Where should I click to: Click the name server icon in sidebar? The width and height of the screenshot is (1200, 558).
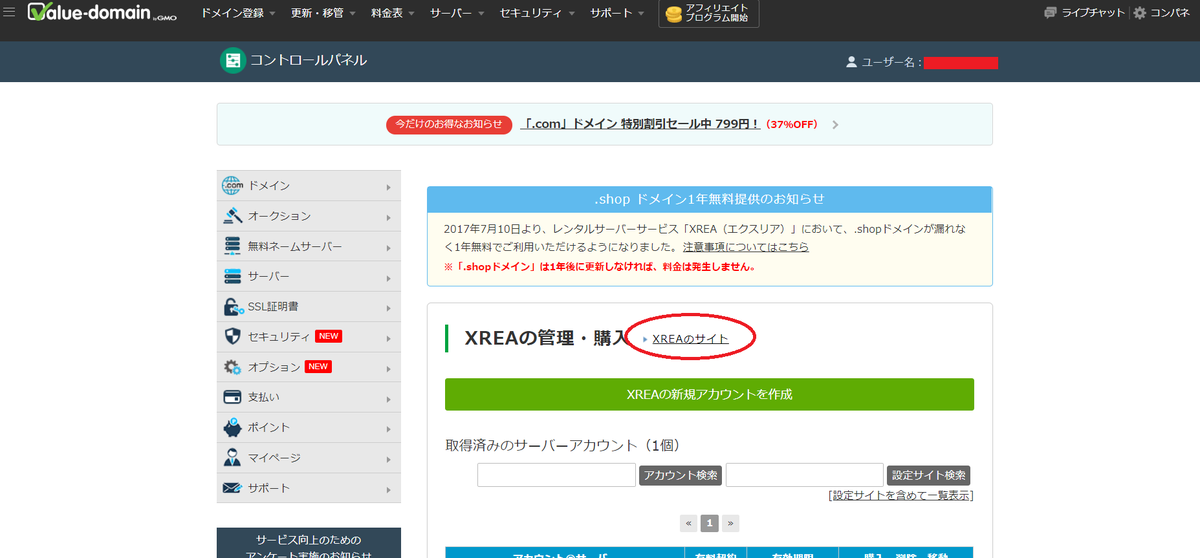pyautogui.click(x=232, y=246)
